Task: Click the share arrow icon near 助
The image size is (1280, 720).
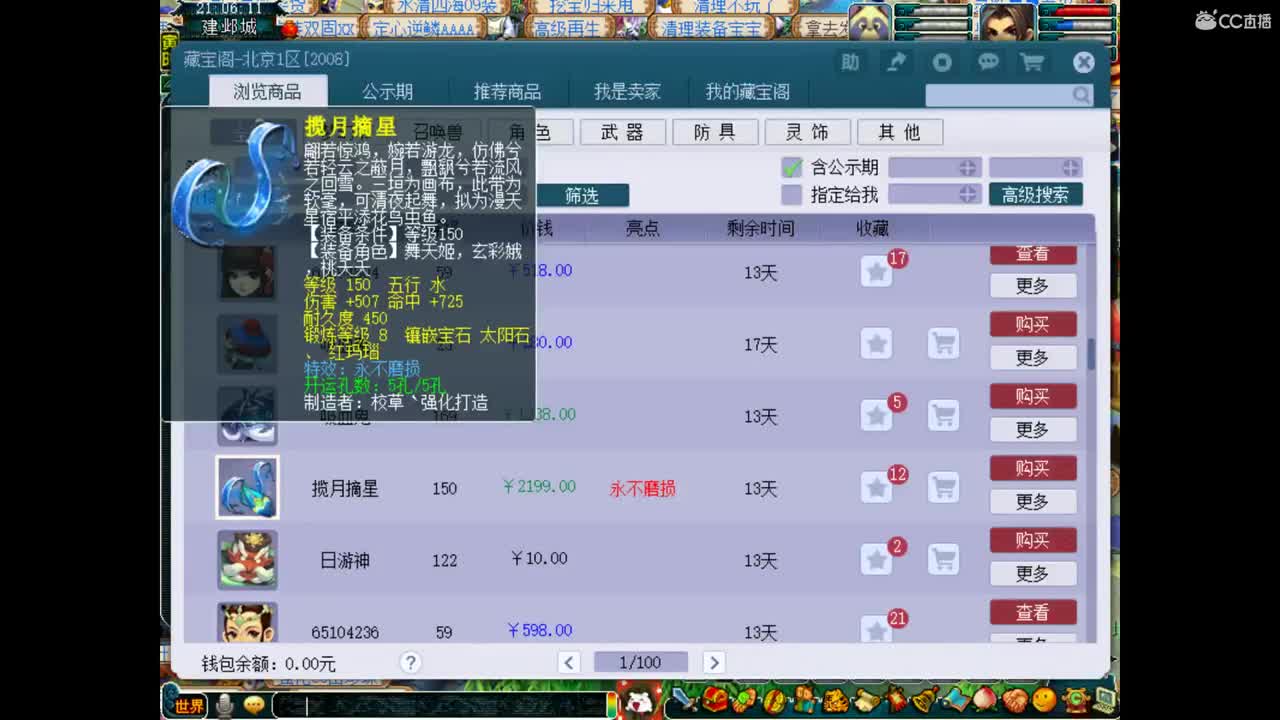Action: coord(895,62)
